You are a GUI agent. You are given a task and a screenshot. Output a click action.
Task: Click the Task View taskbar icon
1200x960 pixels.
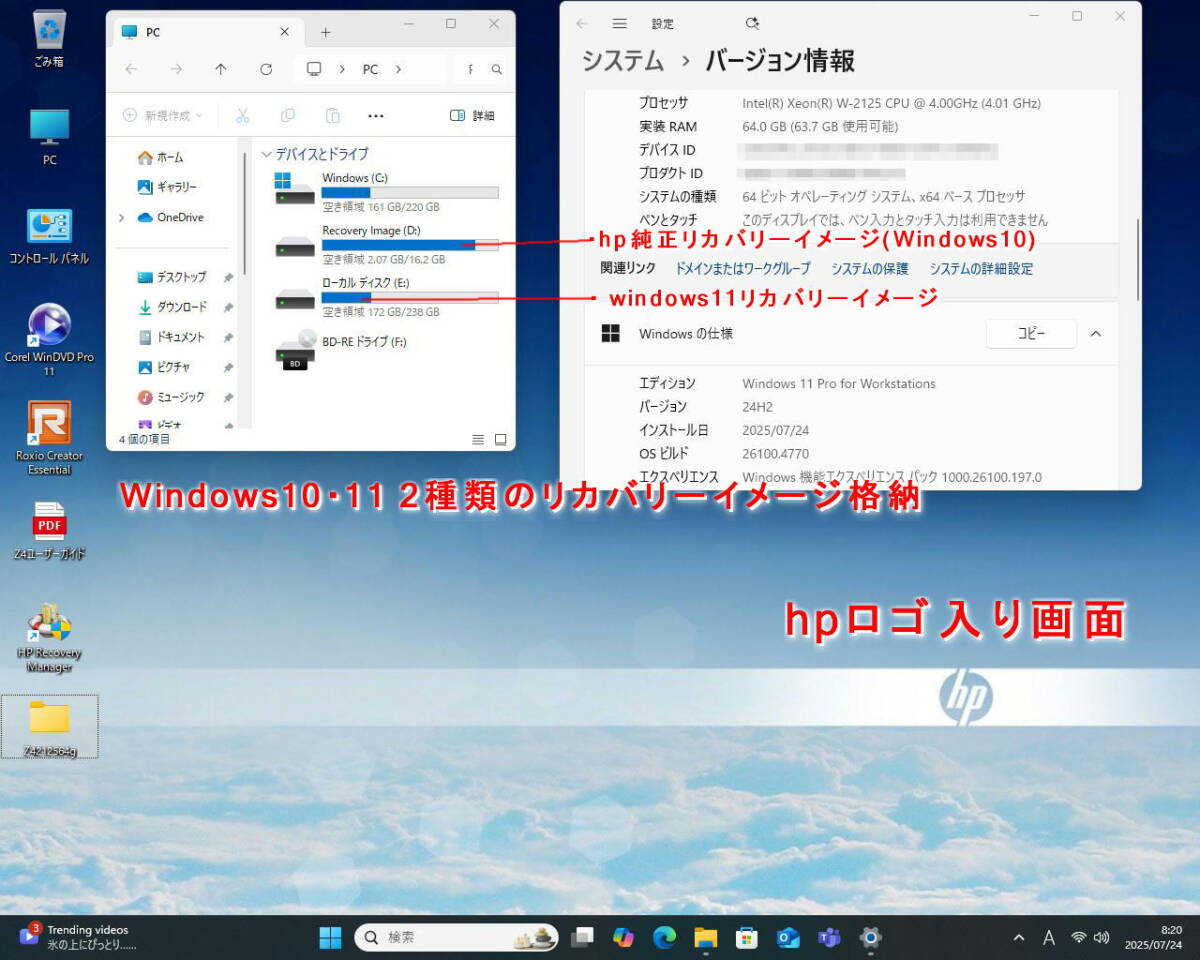point(582,937)
